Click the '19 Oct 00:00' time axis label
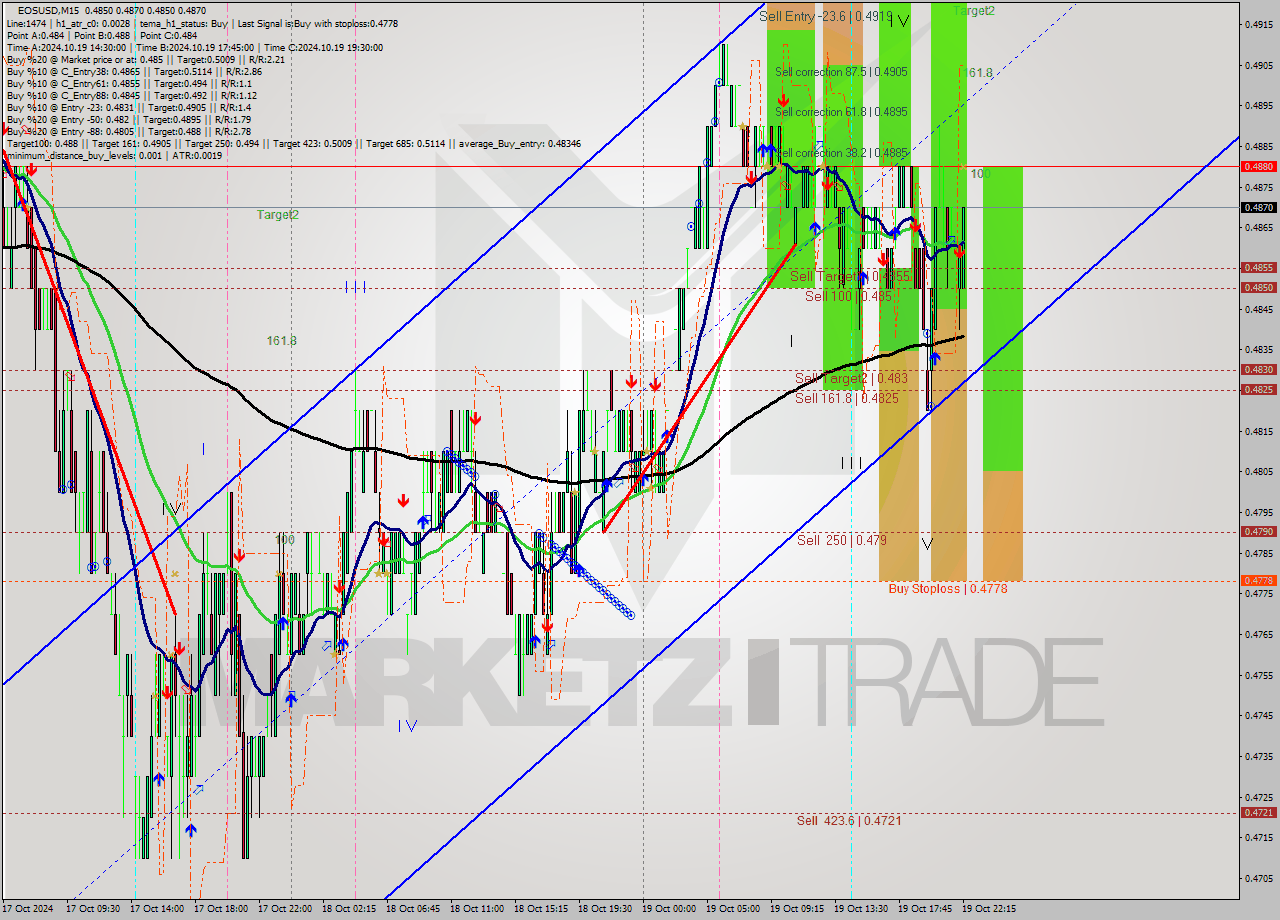Viewport: 1280px width, 920px height. pos(669,909)
